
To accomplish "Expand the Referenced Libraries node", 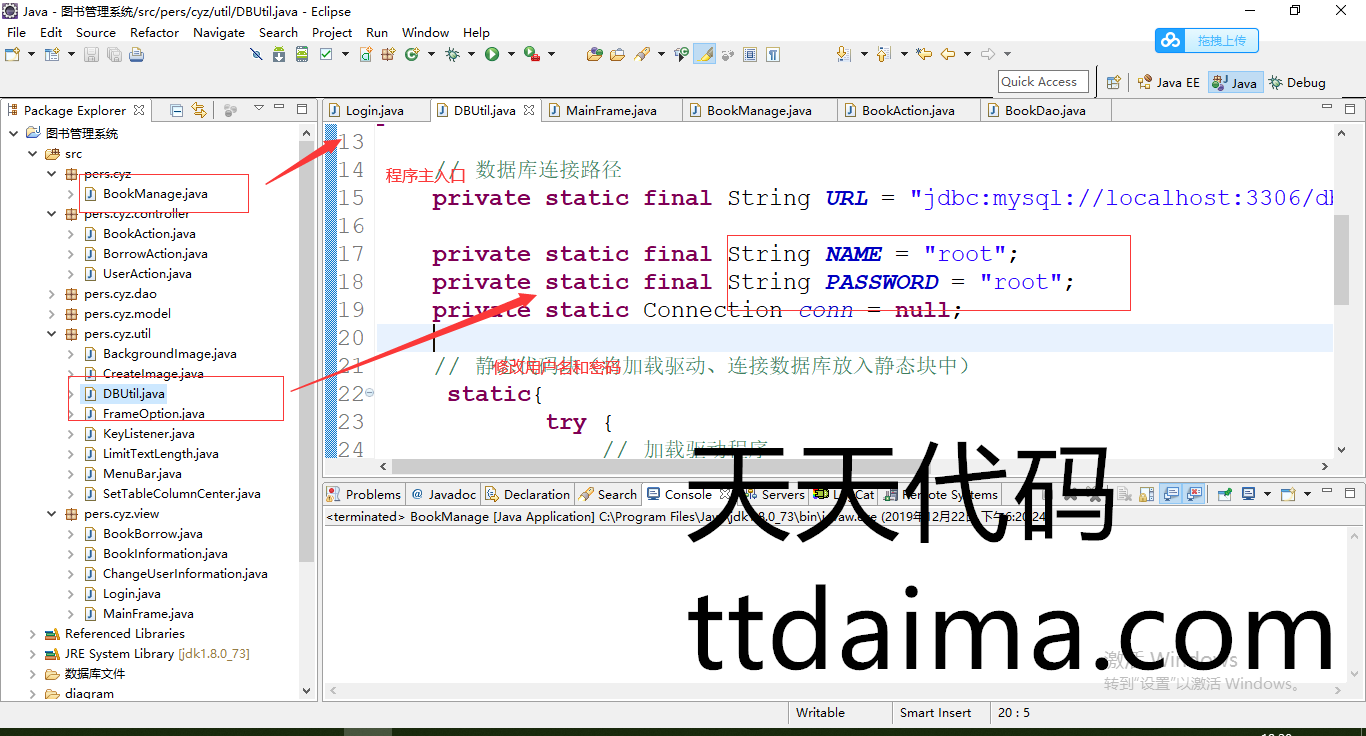I will 33,634.
